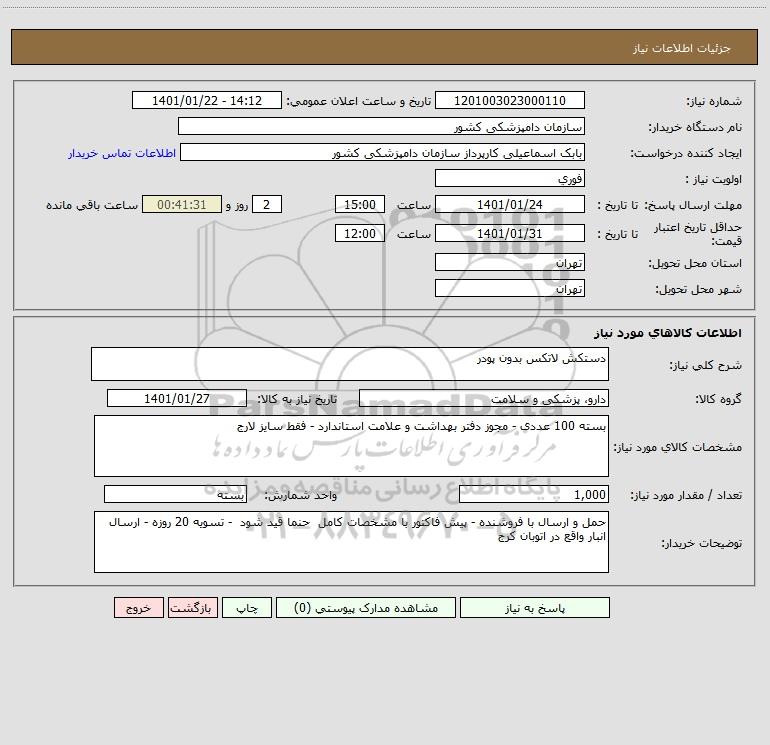Click the price validity date 1401/01/31
This screenshot has width=770, height=745.
click(510, 234)
